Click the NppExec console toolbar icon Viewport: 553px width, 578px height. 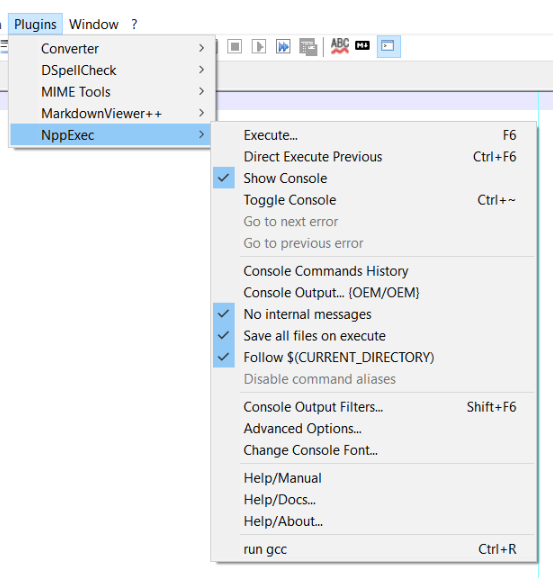[x=388, y=46]
